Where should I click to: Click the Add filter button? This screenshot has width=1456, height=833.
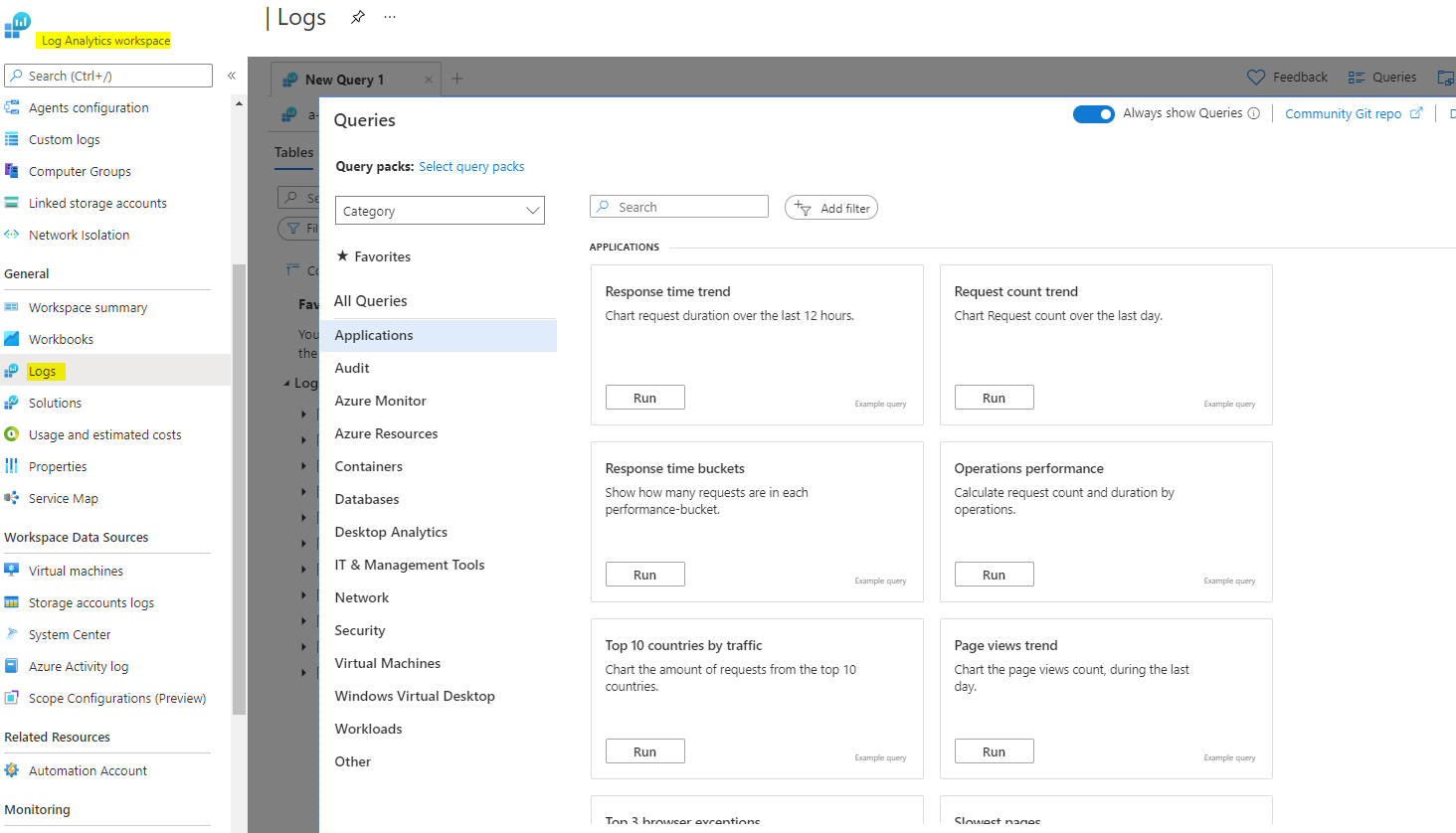pyautogui.click(x=831, y=208)
